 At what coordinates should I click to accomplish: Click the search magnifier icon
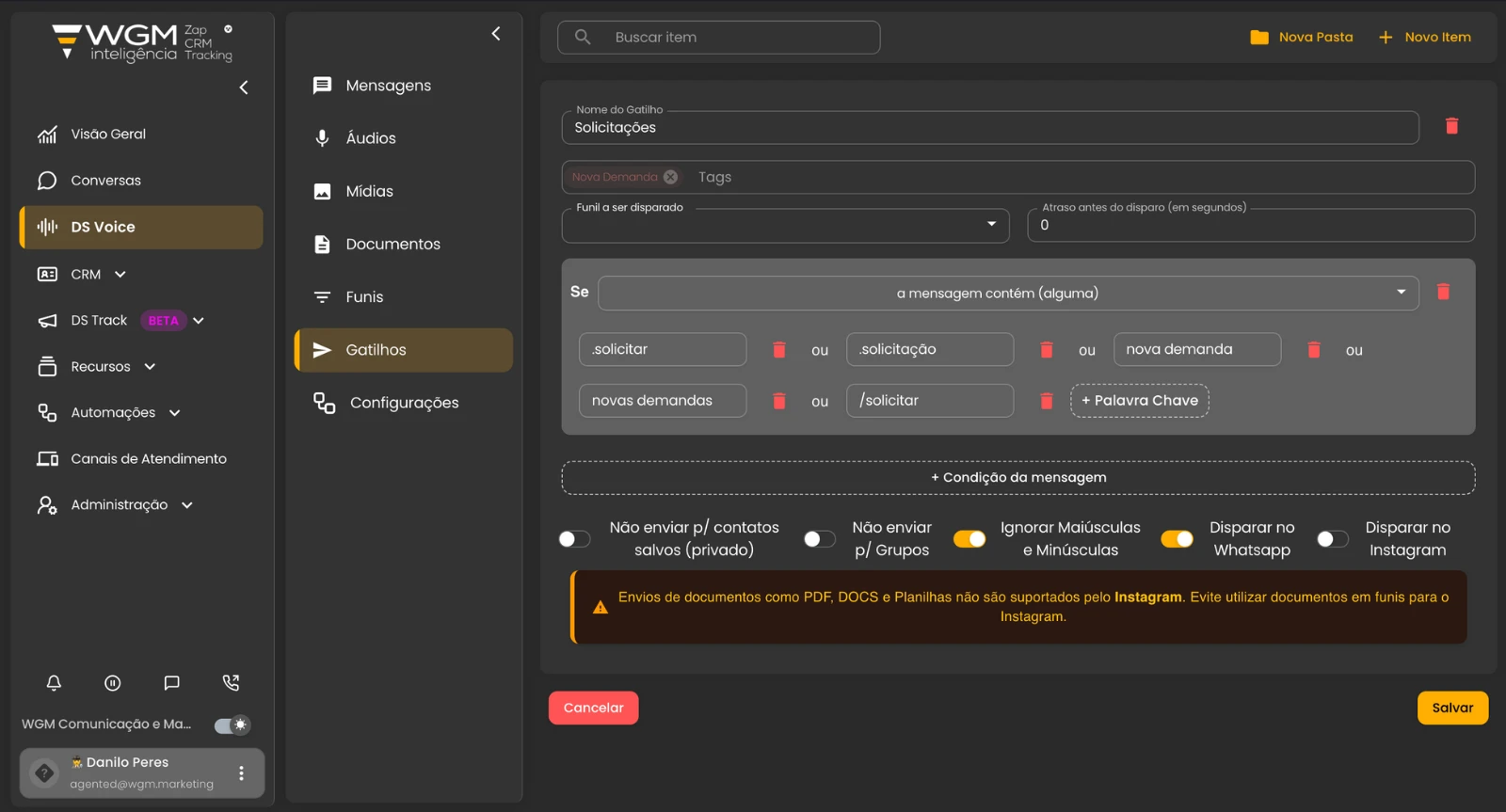(x=583, y=38)
